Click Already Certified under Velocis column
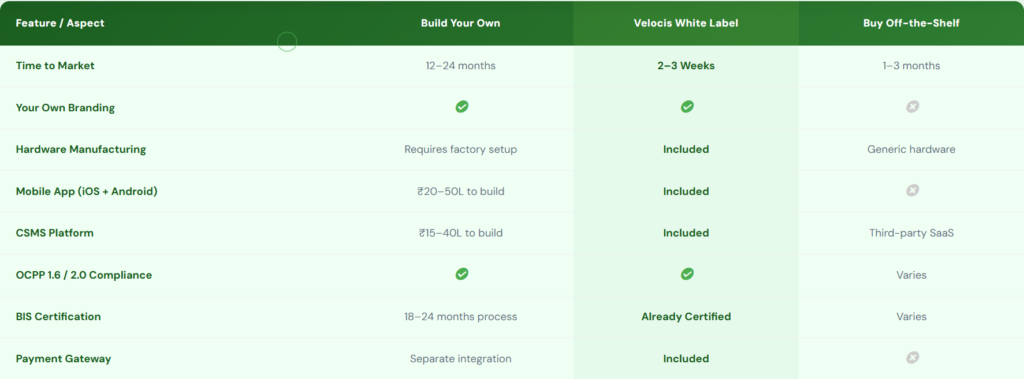The width and height of the screenshot is (1024, 379). point(686,316)
